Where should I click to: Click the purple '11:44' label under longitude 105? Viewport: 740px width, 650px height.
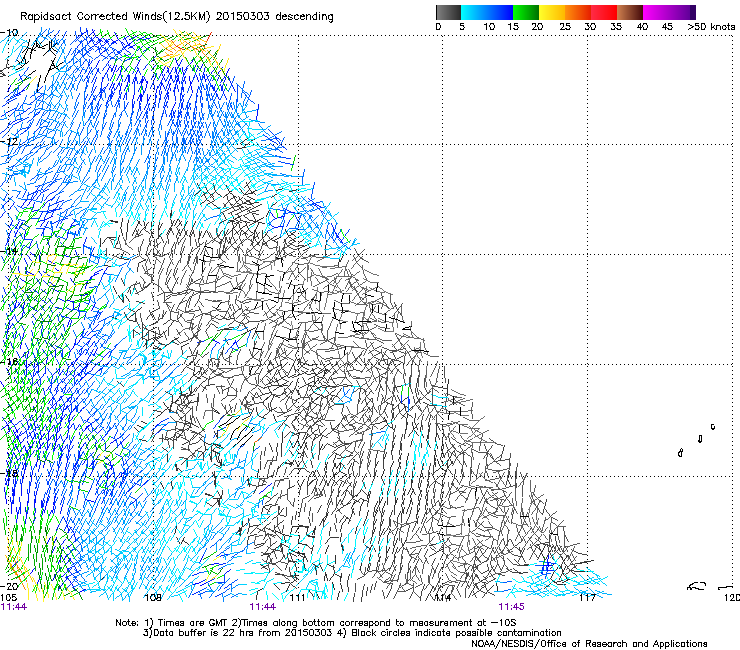[14, 607]
